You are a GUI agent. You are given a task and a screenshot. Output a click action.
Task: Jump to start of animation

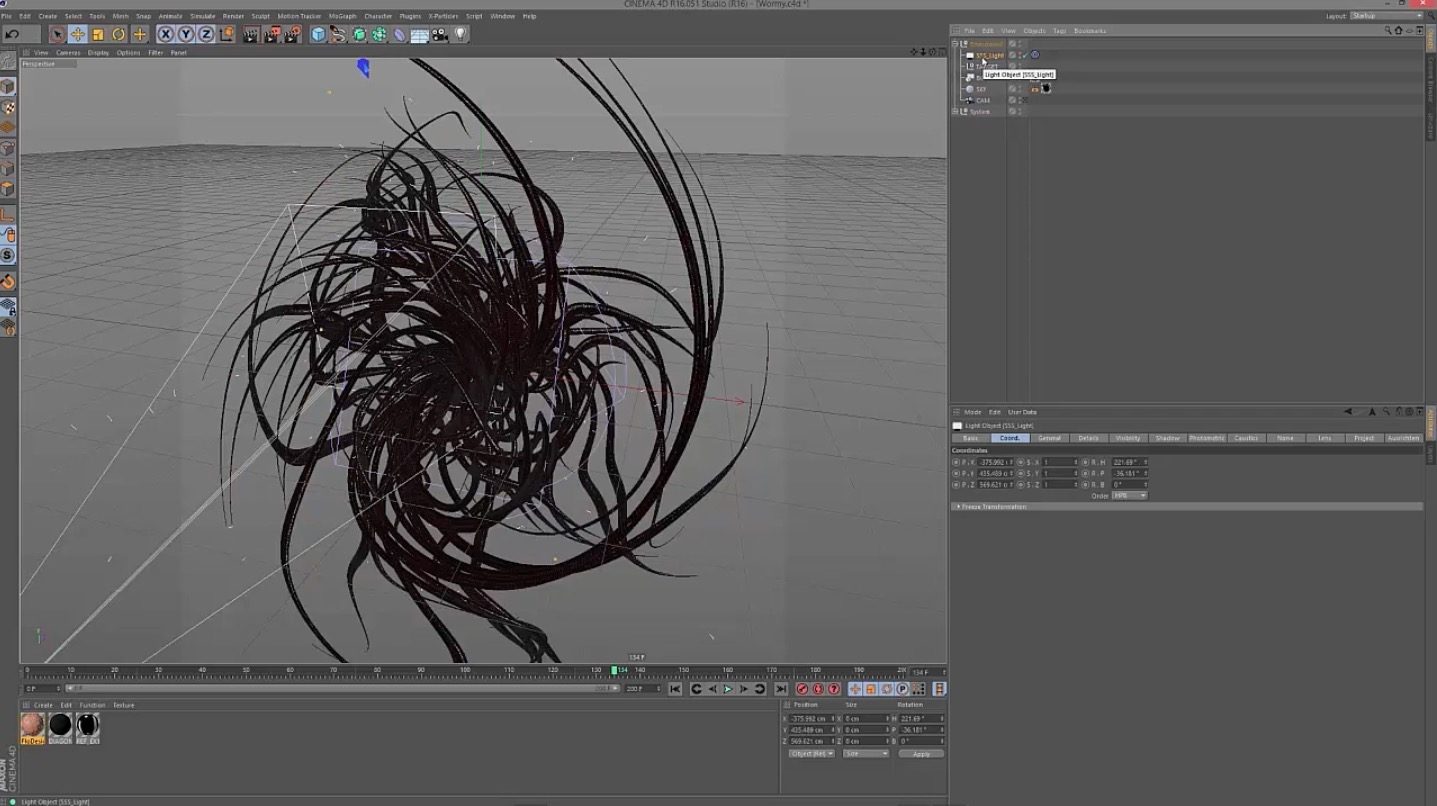click(675, 689)
